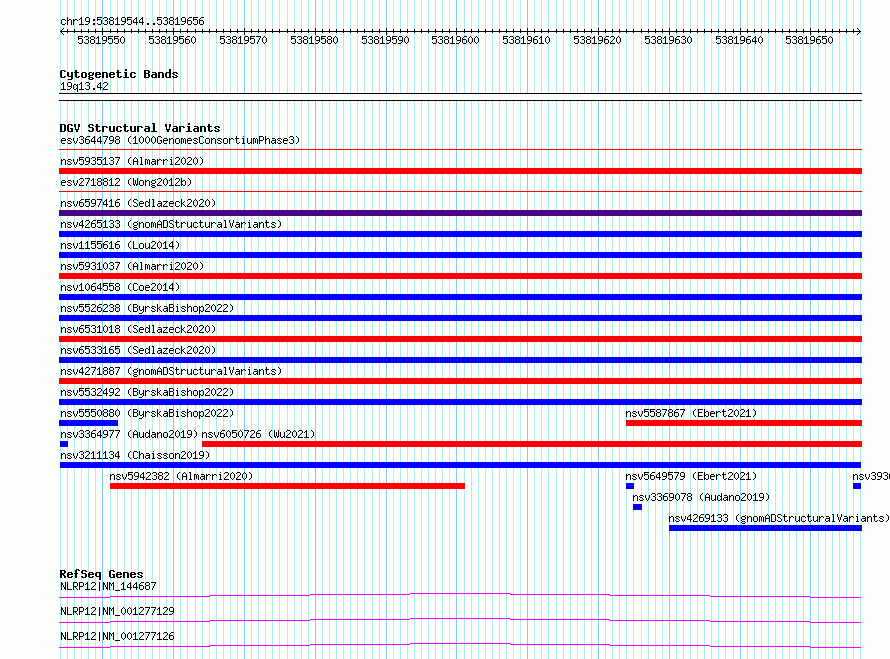890x659 pixels.
Task: Click ruler position 53819580
Action: pos(314,40)
